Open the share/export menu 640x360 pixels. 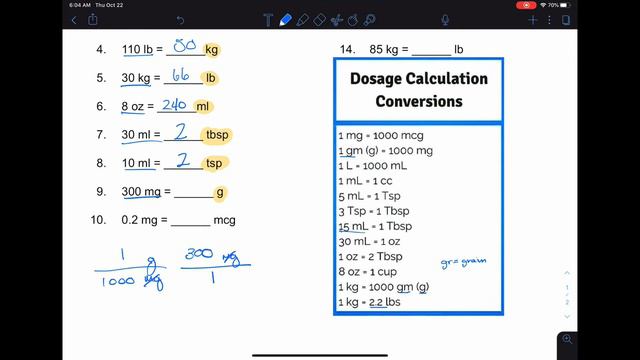coord(93,19)
